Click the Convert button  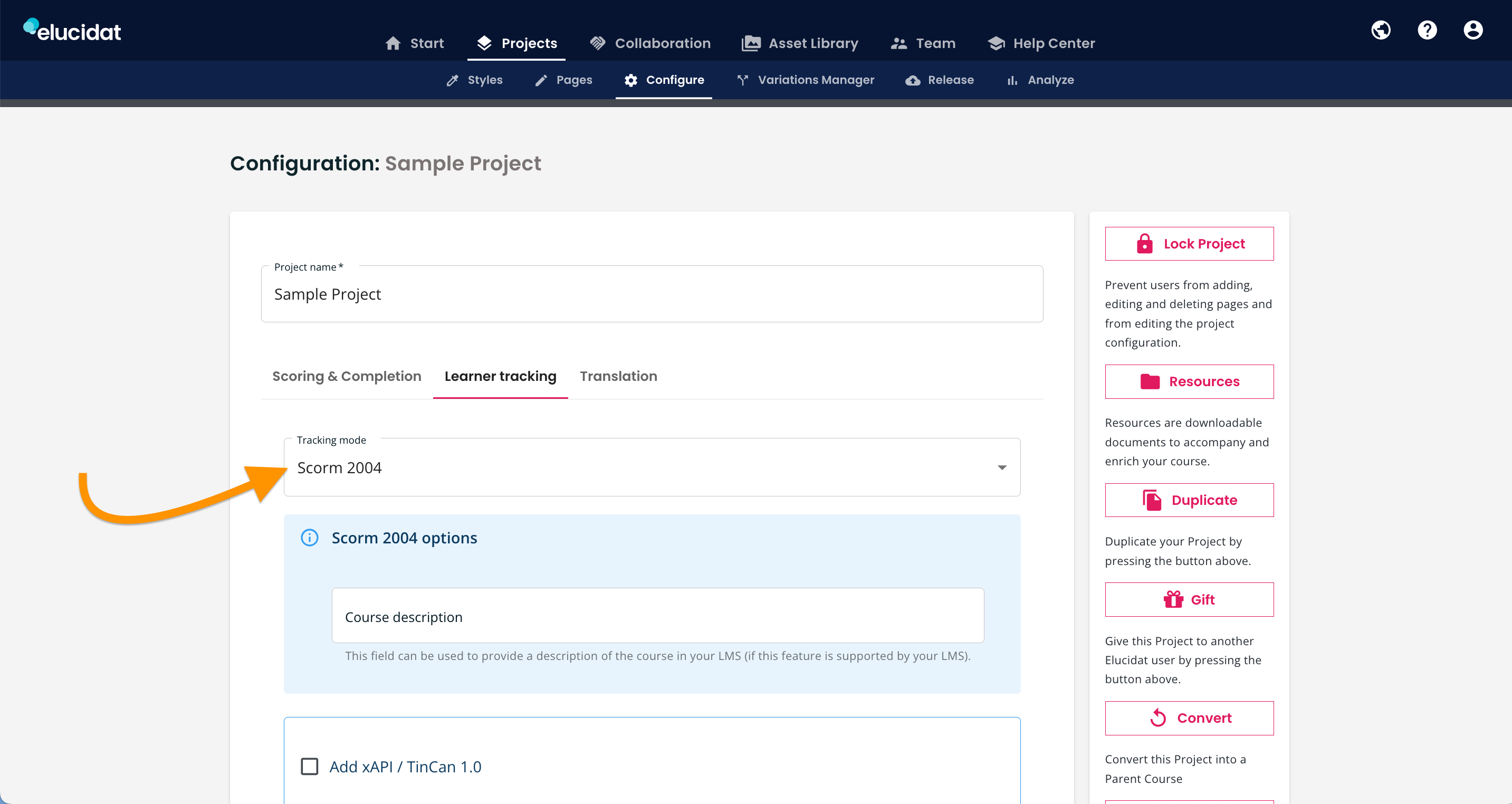(x=1189, y=717)
